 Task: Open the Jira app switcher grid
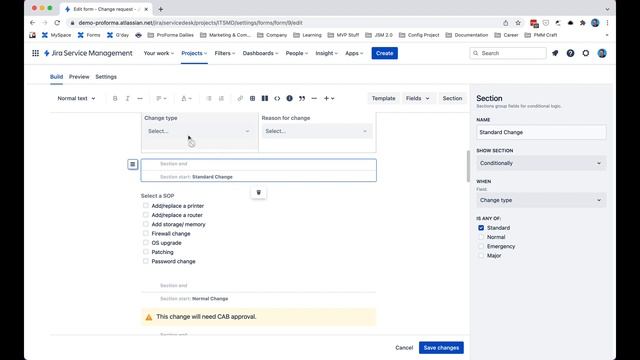point(36,53)
